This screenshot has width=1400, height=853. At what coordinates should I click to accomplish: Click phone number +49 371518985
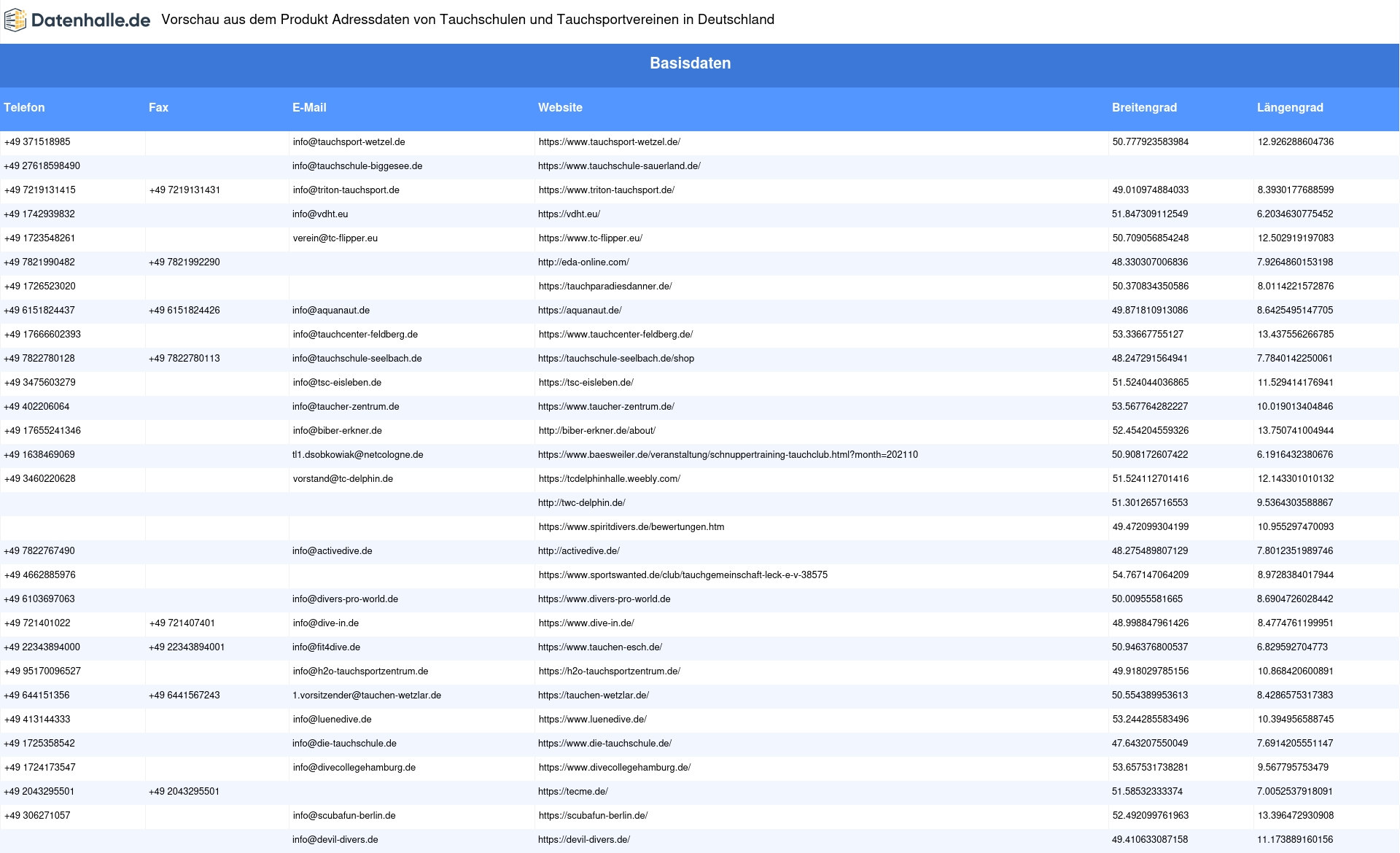click(x=37, y=142)
